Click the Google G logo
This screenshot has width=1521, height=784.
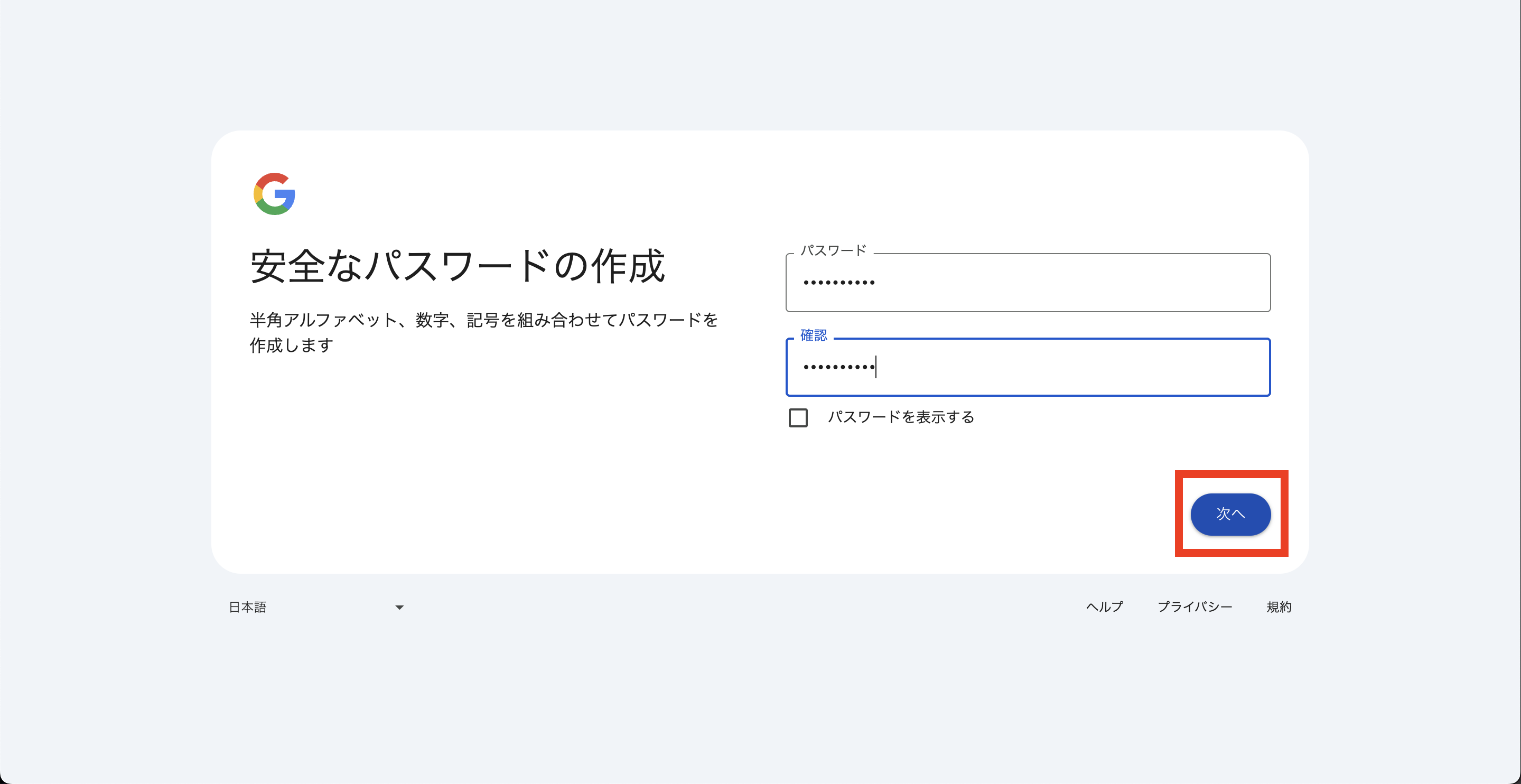(x=274, y=194)
